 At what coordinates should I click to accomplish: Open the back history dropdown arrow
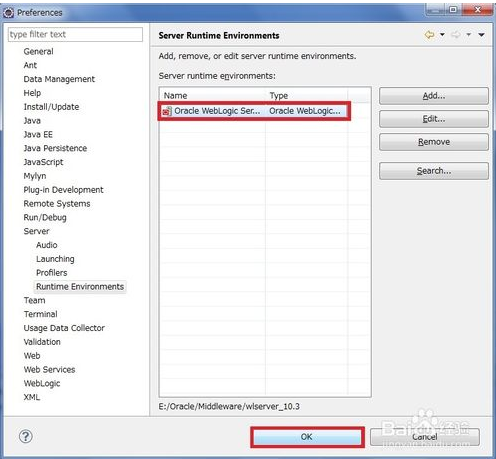(442, 35)
